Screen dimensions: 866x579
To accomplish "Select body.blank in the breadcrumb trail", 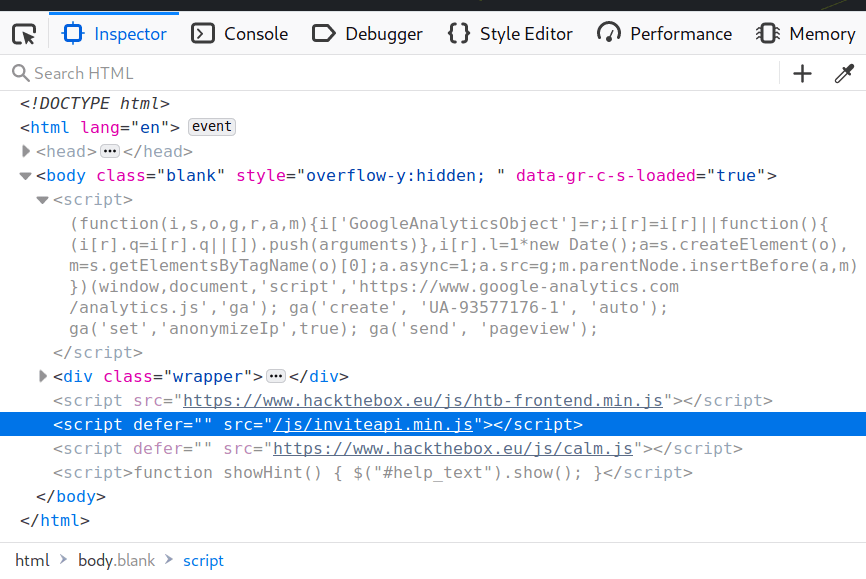I will 117,560.
